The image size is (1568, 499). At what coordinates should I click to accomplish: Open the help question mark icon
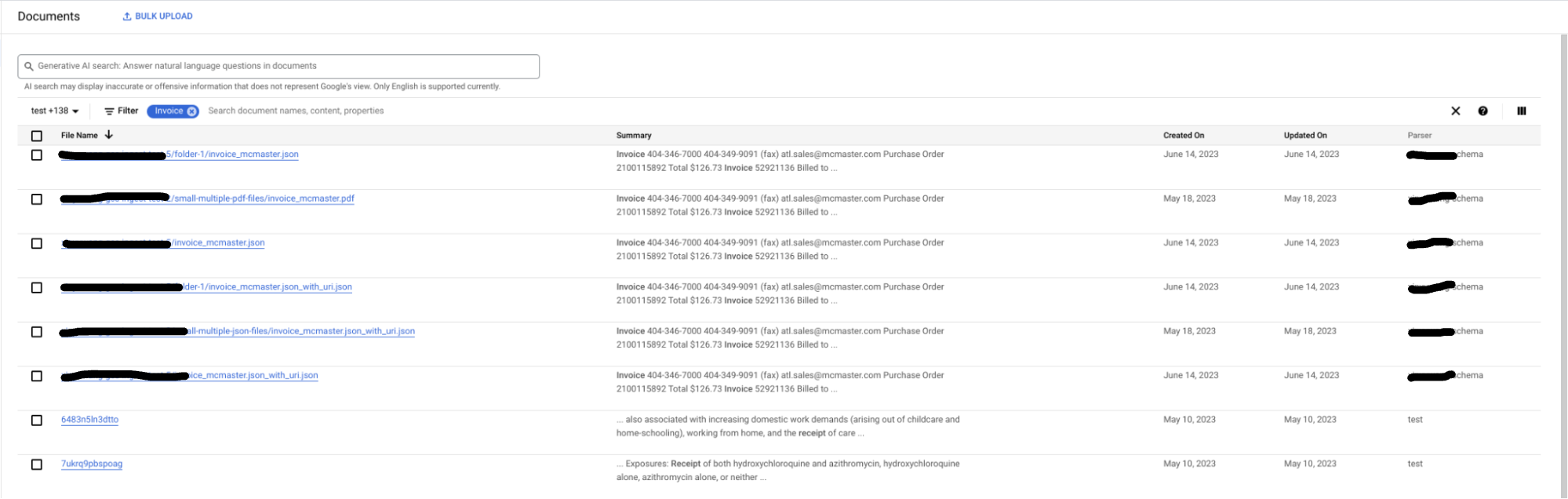tap(1483, 111)
